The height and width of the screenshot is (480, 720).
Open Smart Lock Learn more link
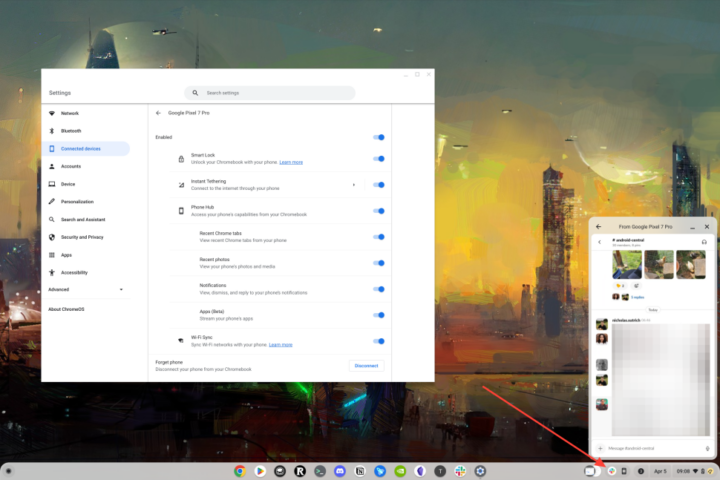[x=291, y=162]
